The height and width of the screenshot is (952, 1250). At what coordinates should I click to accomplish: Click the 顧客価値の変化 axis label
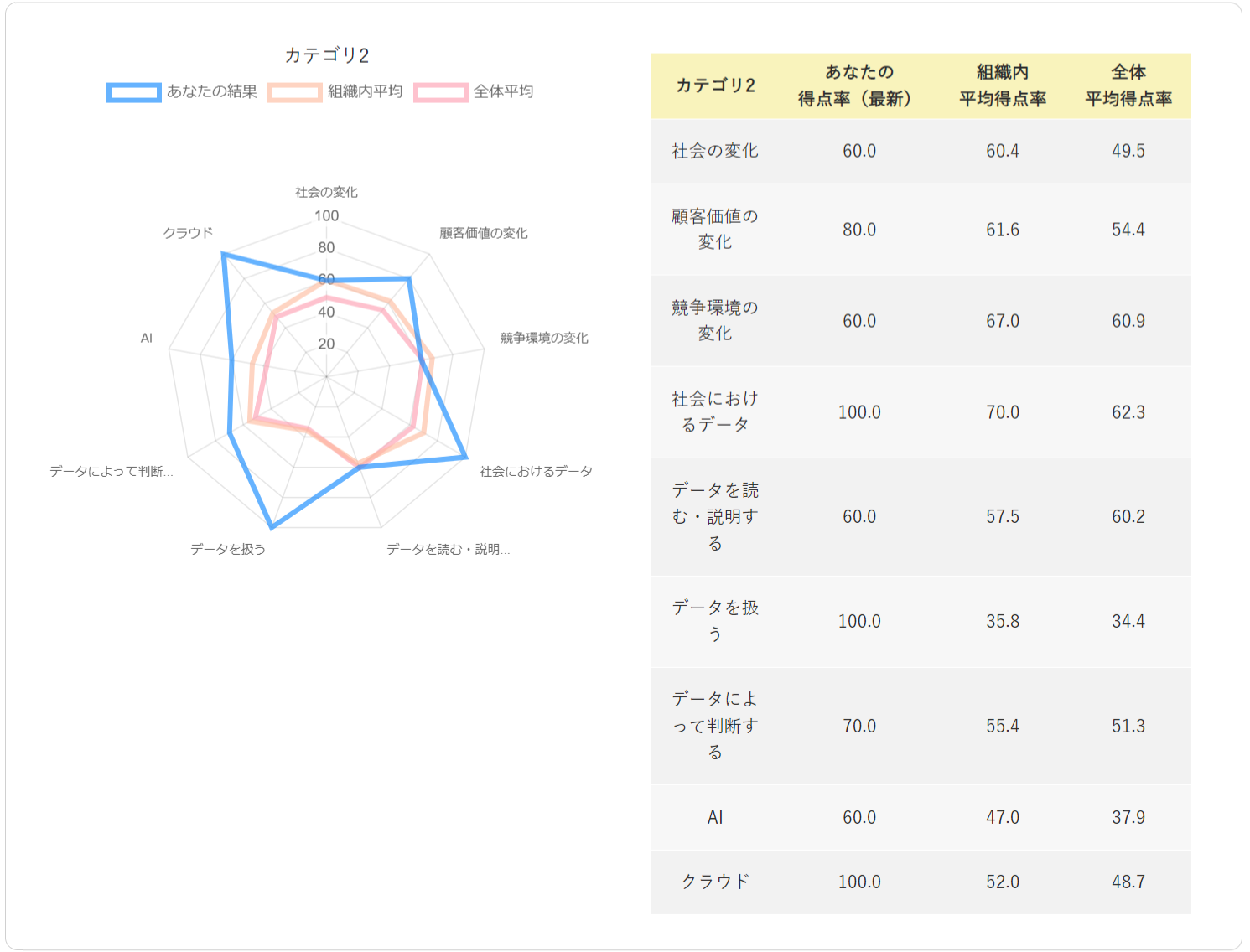coord(484,233)
